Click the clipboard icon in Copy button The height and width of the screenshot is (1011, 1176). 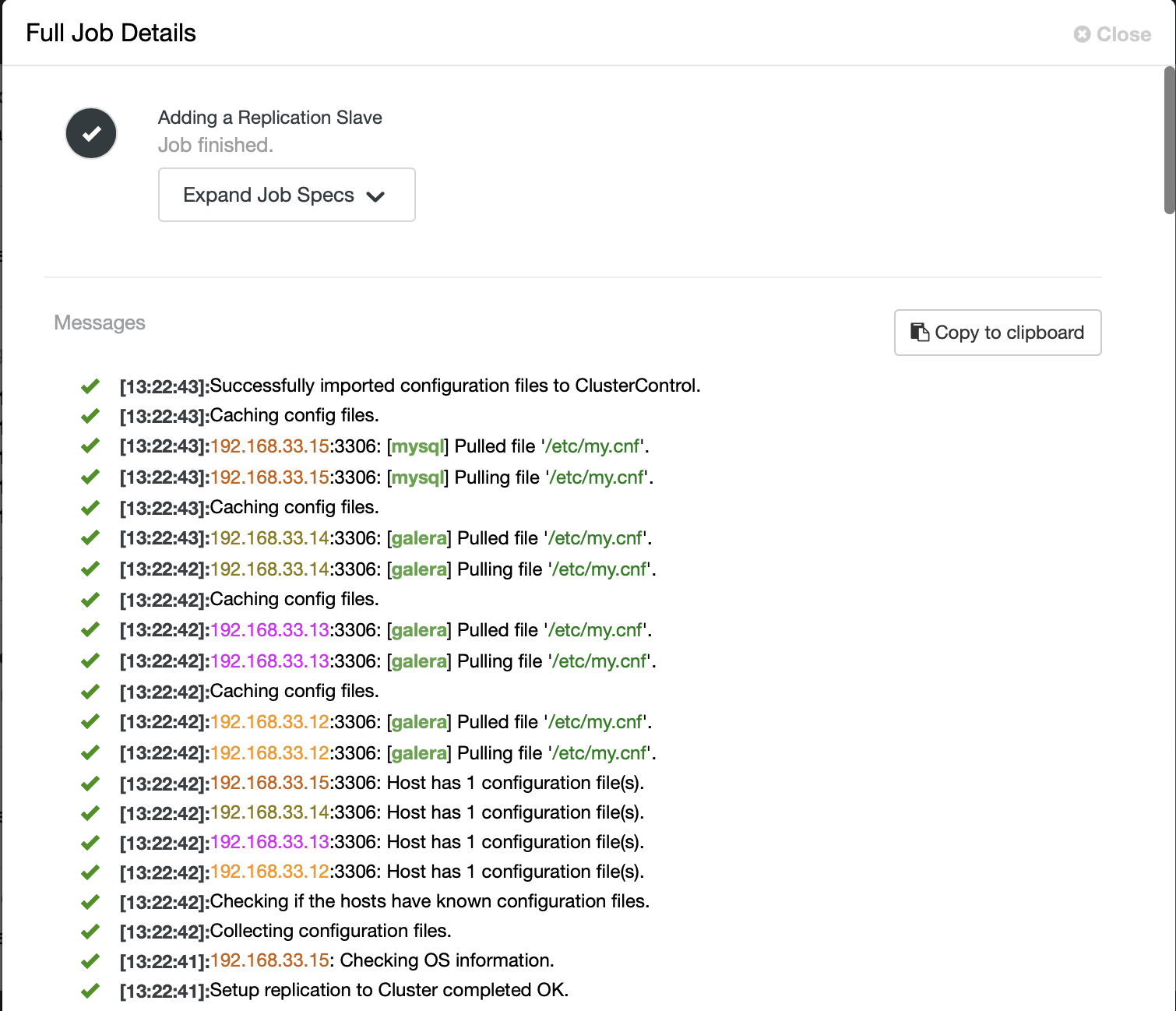(920, 333)
